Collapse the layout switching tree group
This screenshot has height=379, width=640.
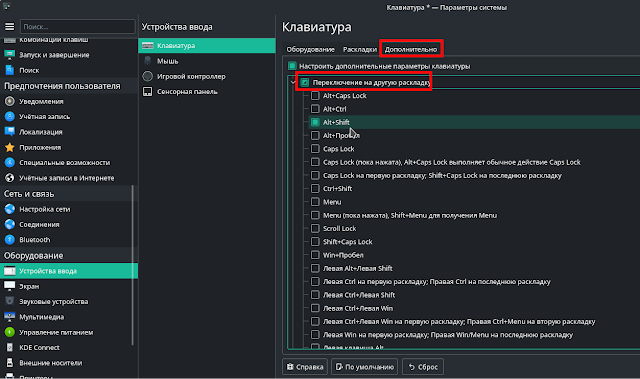coord(293,82)
